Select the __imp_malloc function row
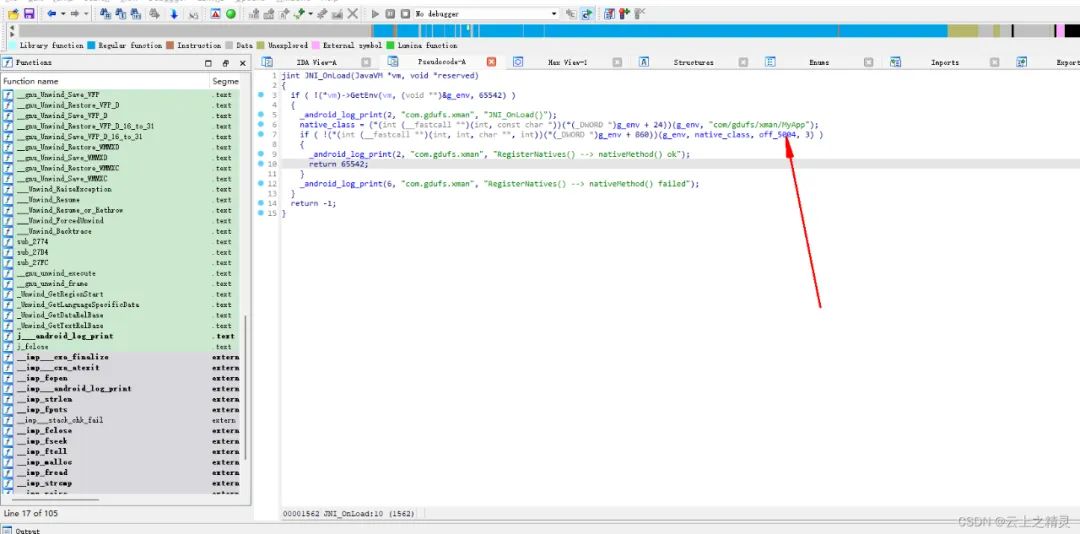 point(121,462)
